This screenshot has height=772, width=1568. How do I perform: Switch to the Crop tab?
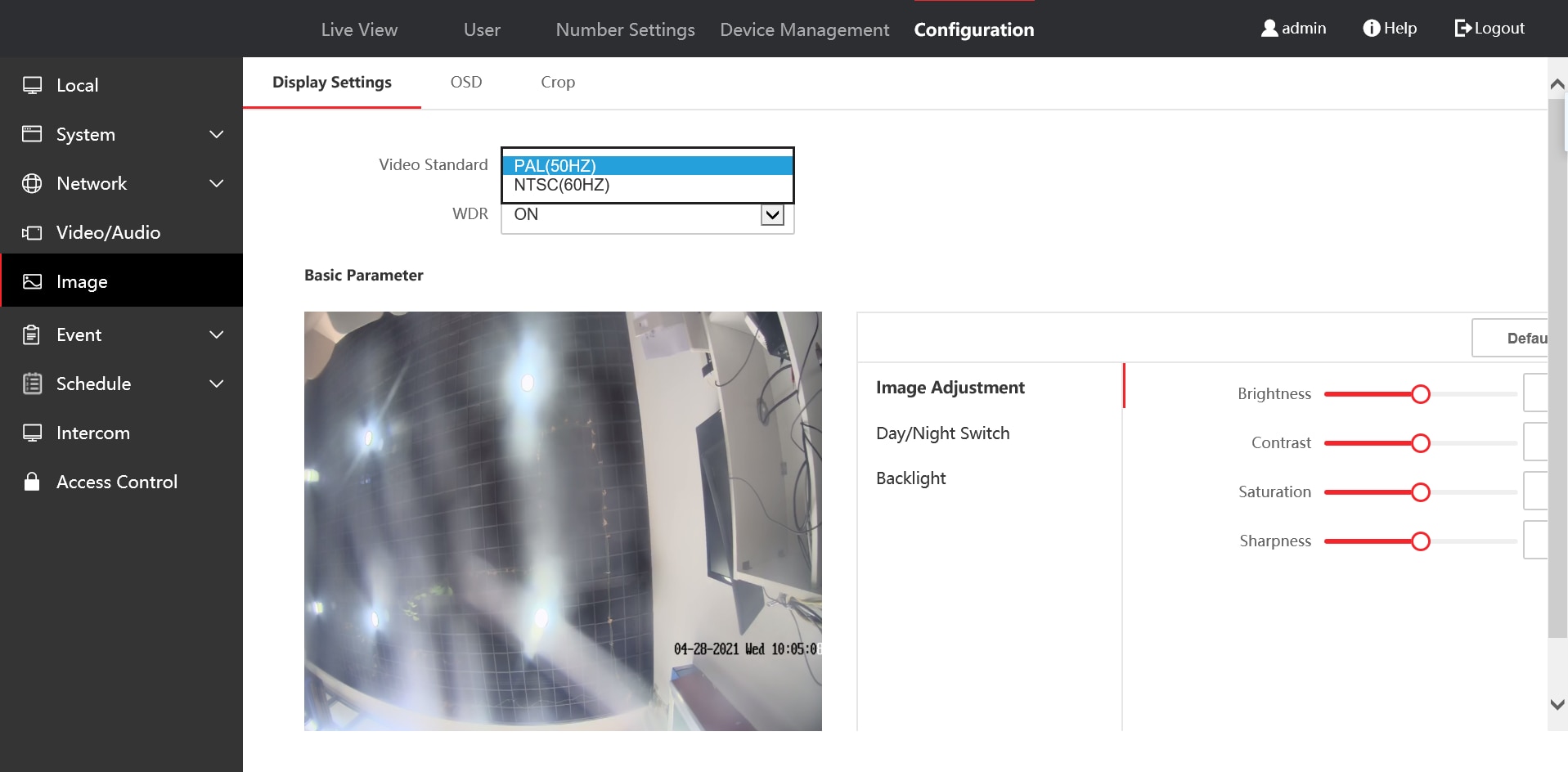coord(558,82)
